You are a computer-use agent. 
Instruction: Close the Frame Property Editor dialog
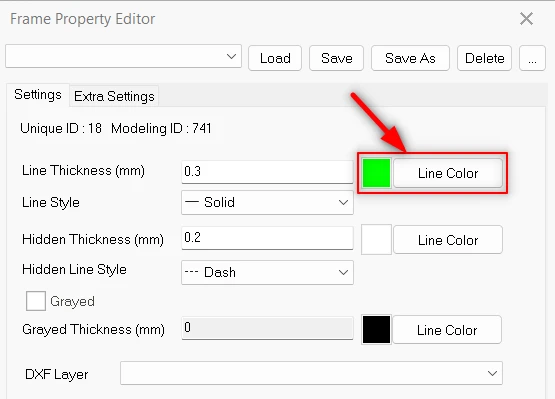526,19
